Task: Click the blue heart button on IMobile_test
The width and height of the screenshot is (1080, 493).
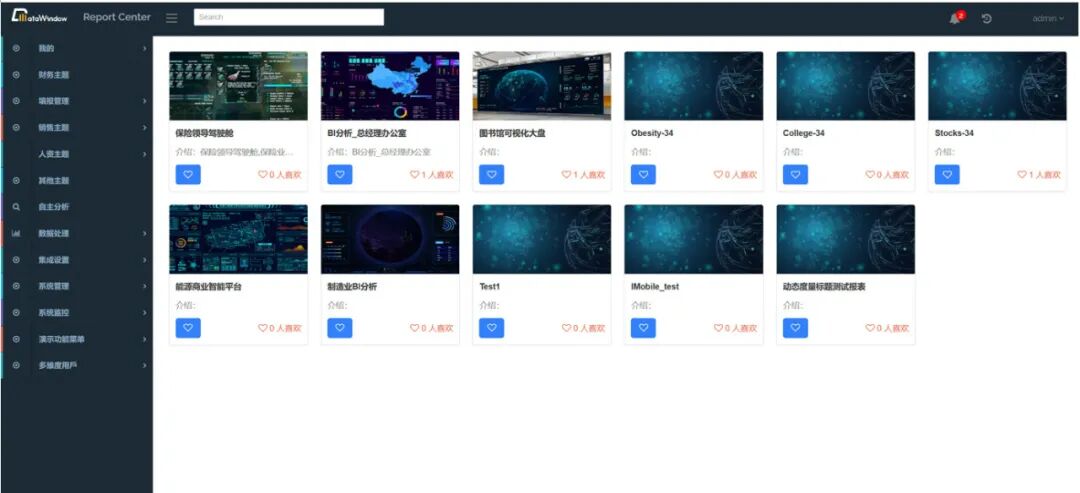Action: pyautogui.click(x=643, y=328)
